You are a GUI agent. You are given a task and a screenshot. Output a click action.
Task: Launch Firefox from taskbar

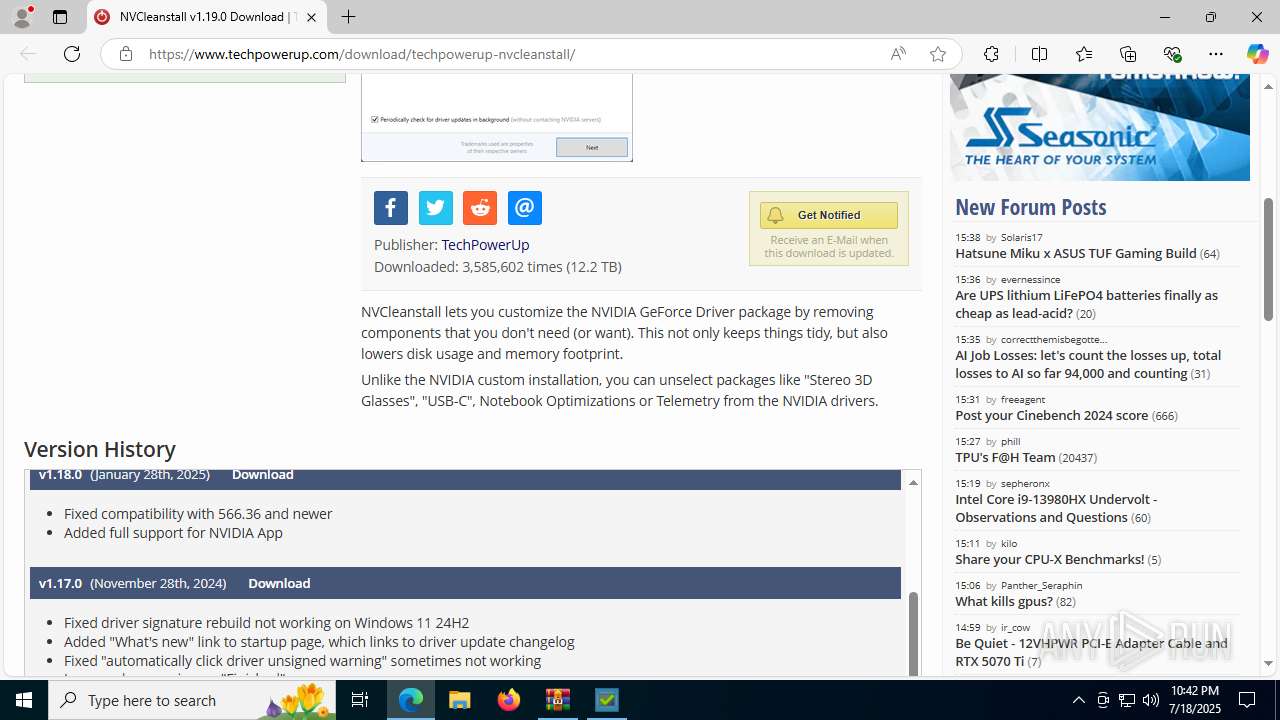[509, 700]
